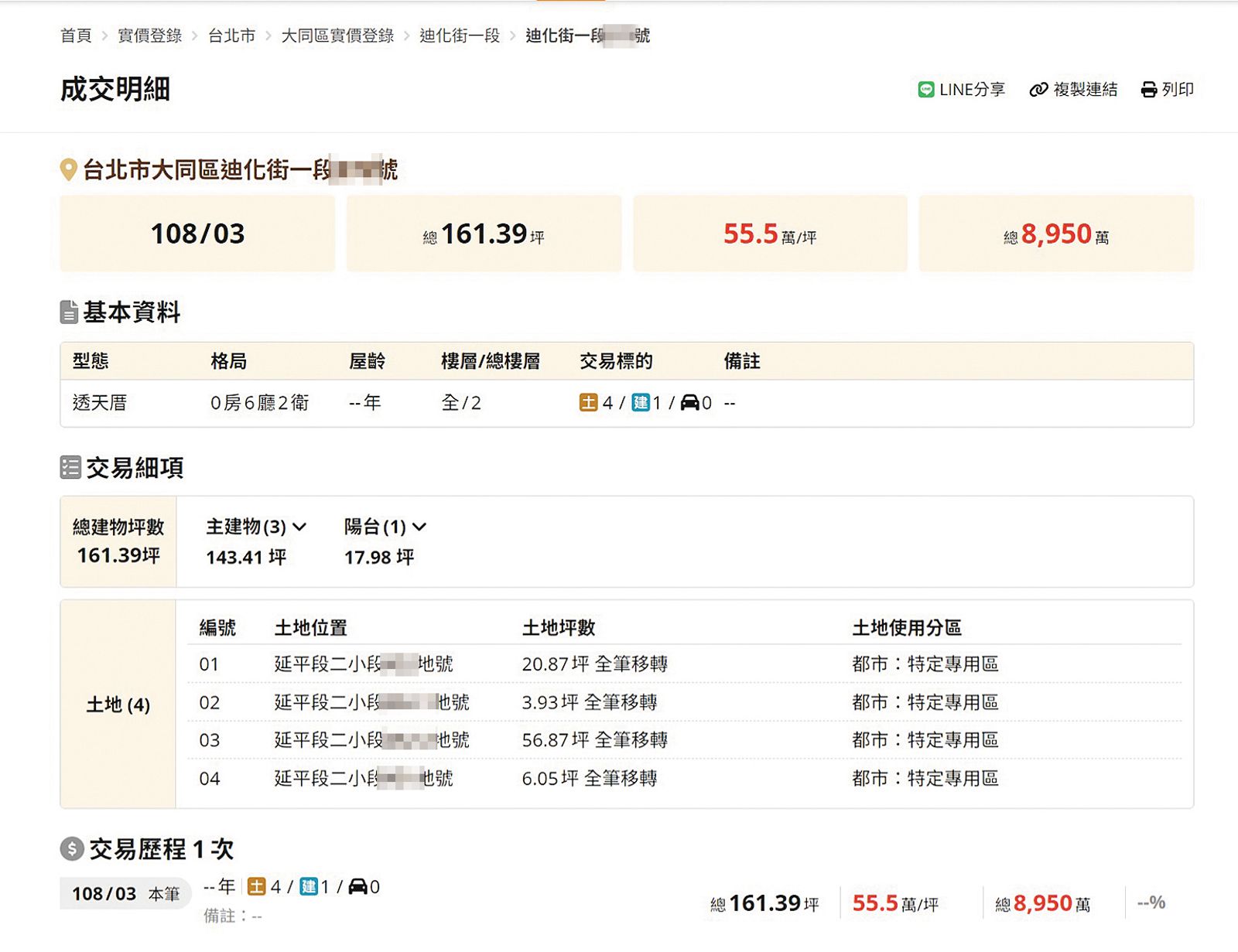
Task: Expand the 陽台(1) dropdown
Action: 385,527
